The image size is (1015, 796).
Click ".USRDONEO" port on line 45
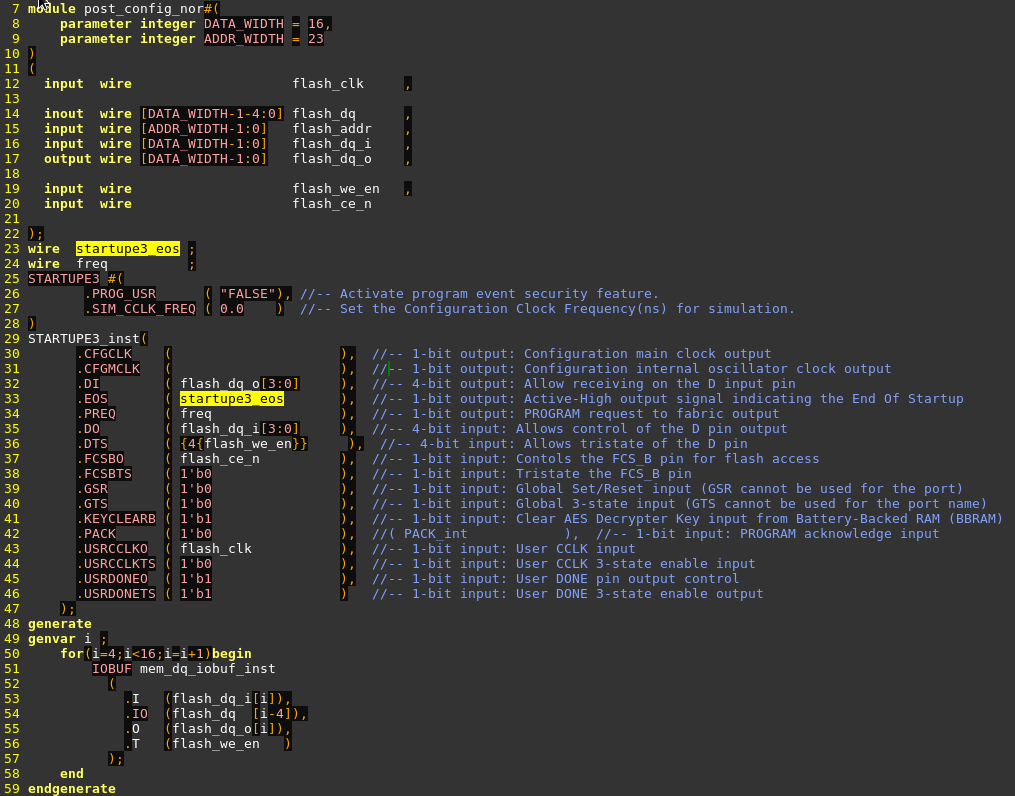pos(112,579)
